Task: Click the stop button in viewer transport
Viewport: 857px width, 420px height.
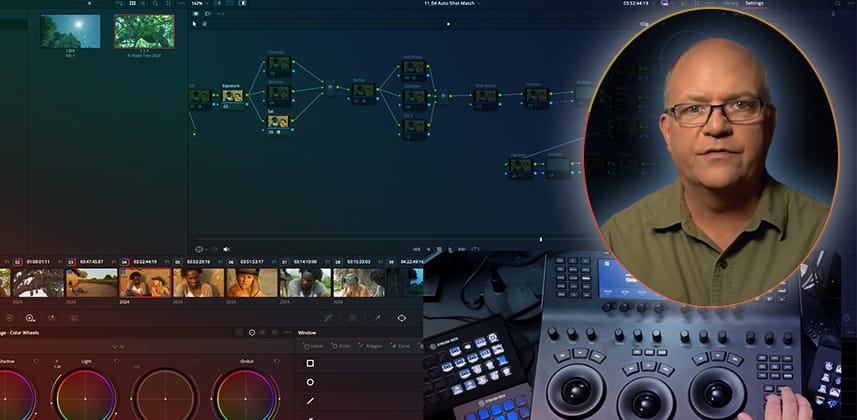Action: 439,249
